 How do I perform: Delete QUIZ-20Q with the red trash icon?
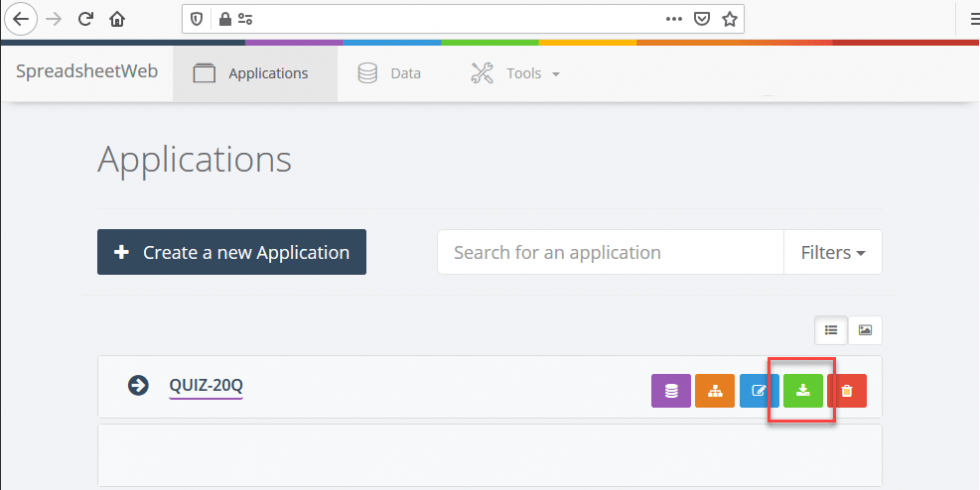point(847,391)
